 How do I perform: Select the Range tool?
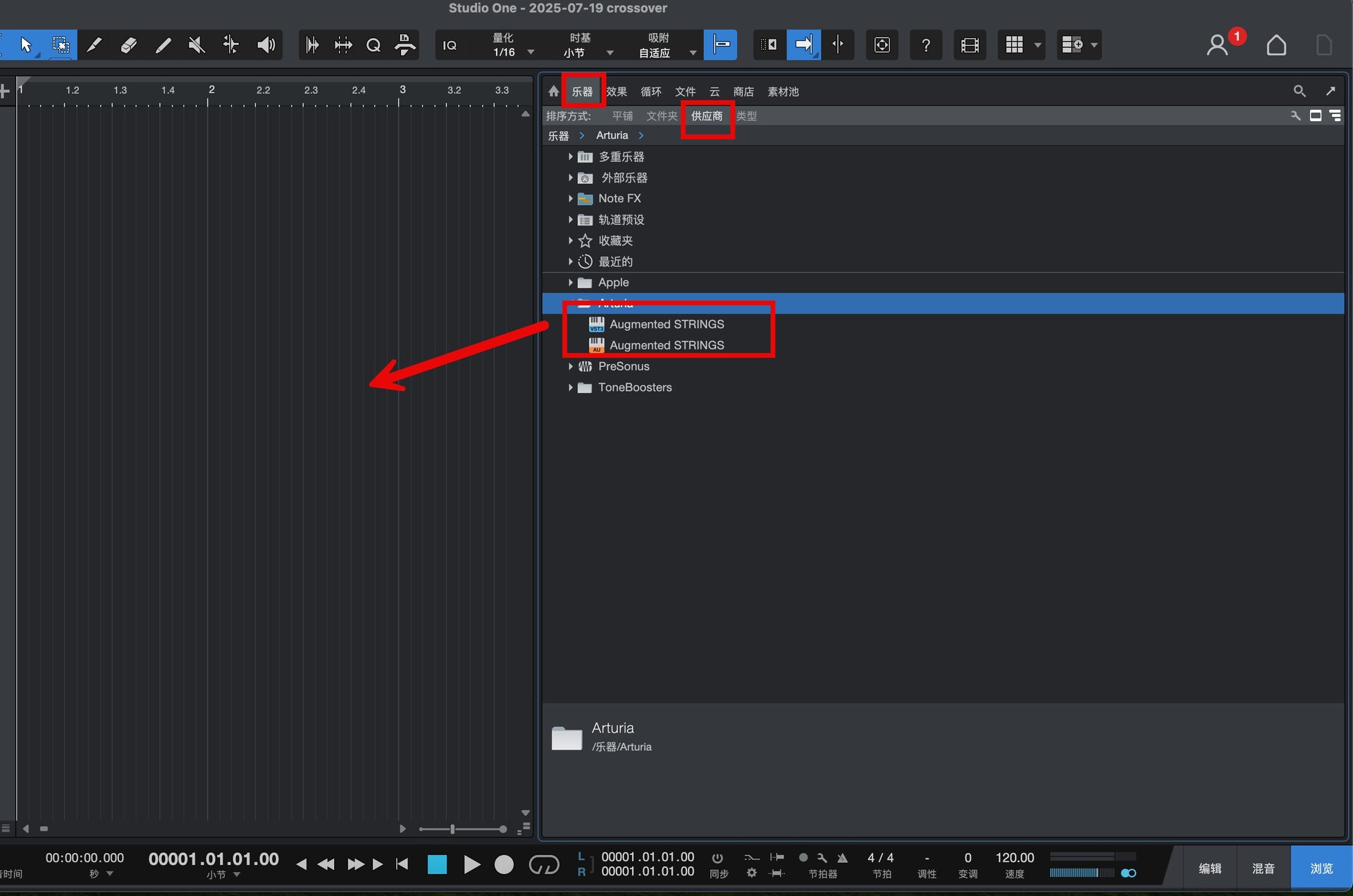pyautogui.click(x=61, y=45)
